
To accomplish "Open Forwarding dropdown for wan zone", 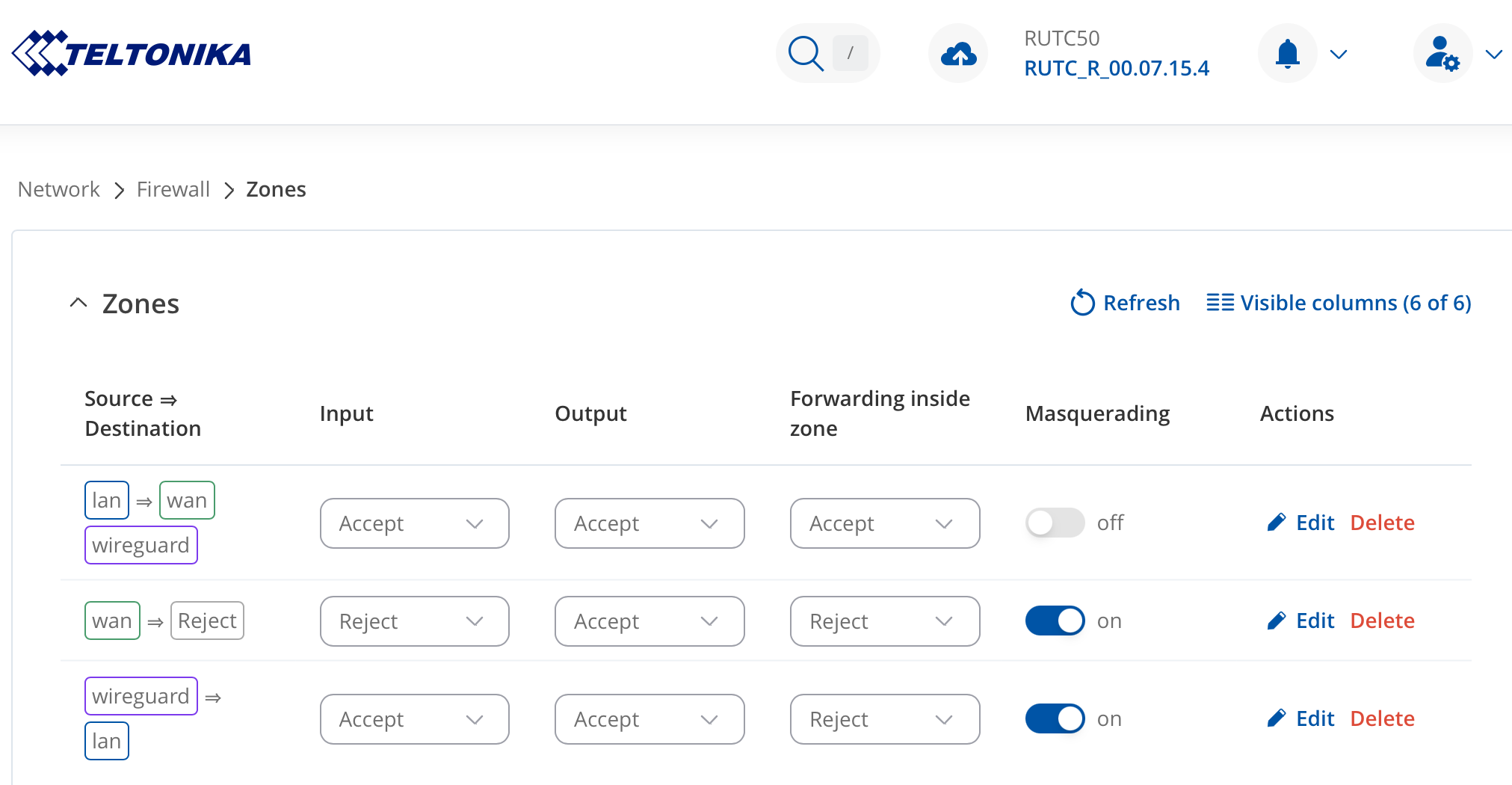I will (x=885, y=621).
